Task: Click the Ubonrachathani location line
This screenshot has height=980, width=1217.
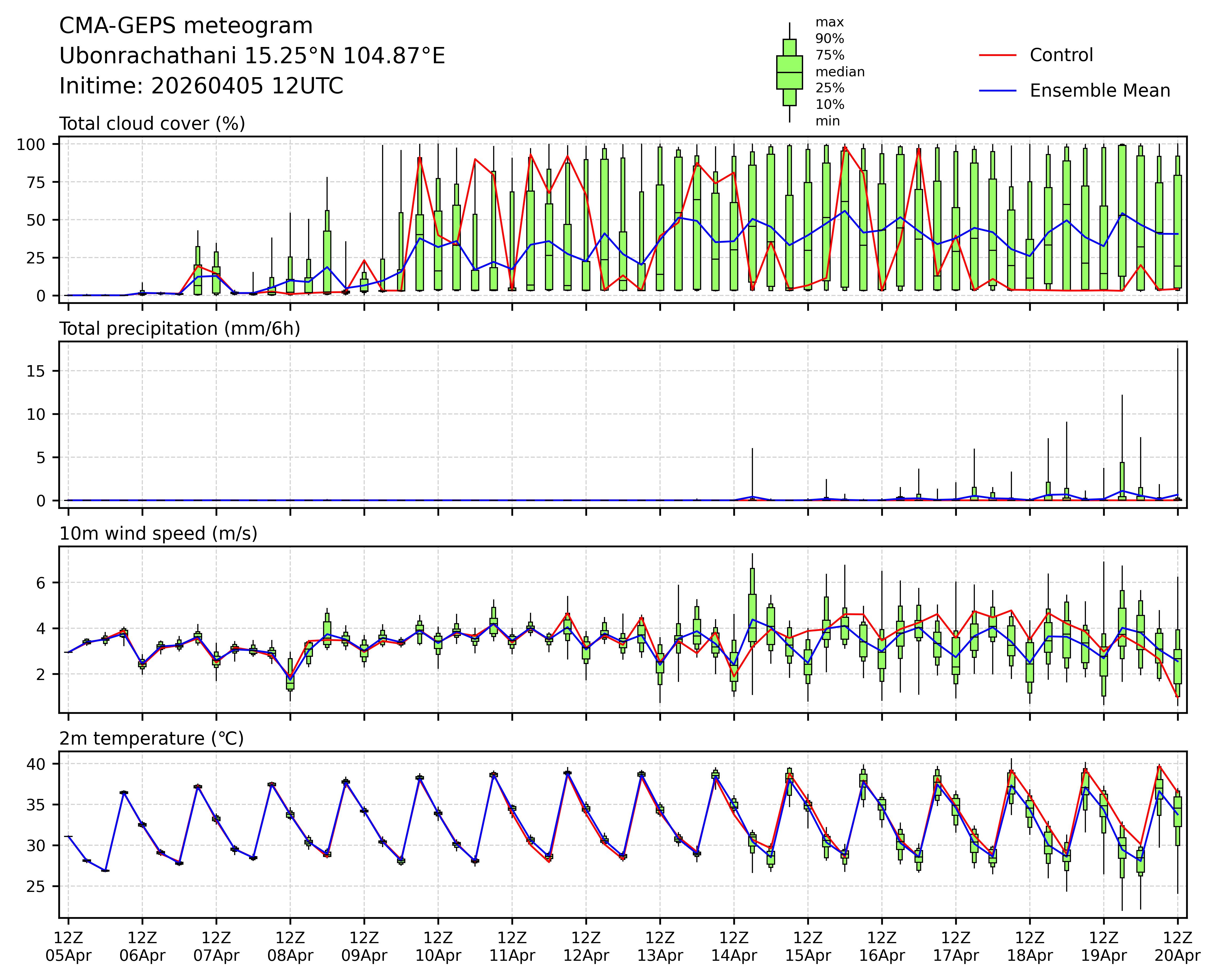Action: coord(252,56)
